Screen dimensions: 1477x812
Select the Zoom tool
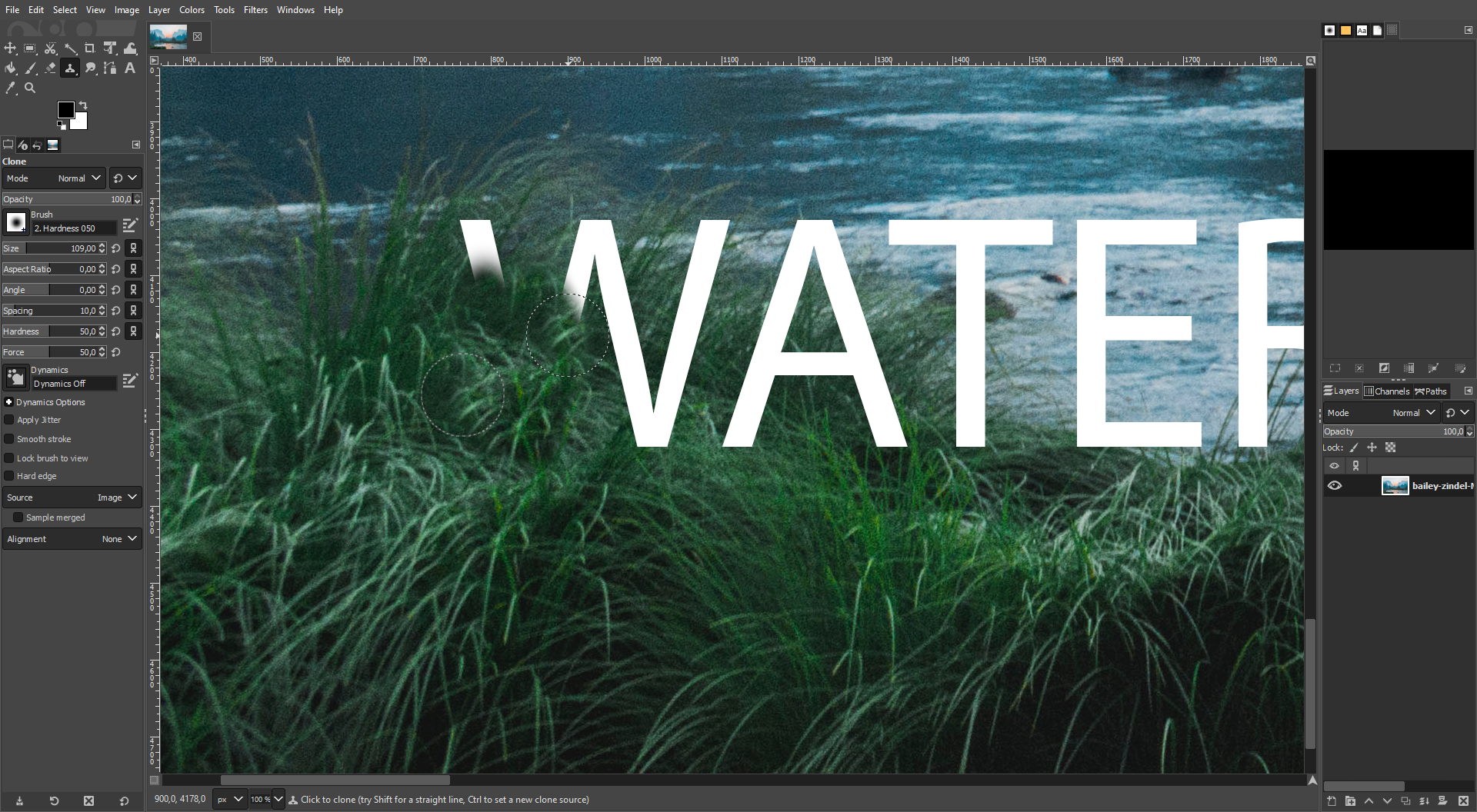[x=30, y=88]
